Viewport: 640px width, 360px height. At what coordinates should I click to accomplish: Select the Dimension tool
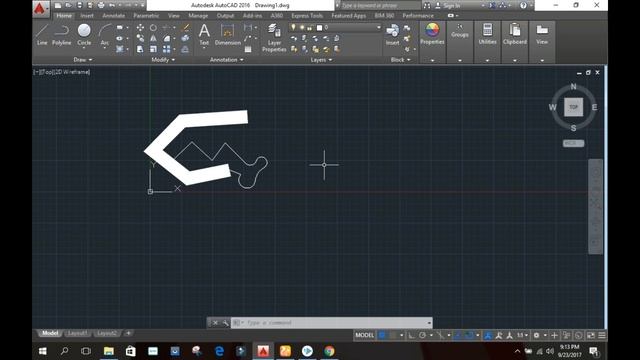[x=227, y=34]
